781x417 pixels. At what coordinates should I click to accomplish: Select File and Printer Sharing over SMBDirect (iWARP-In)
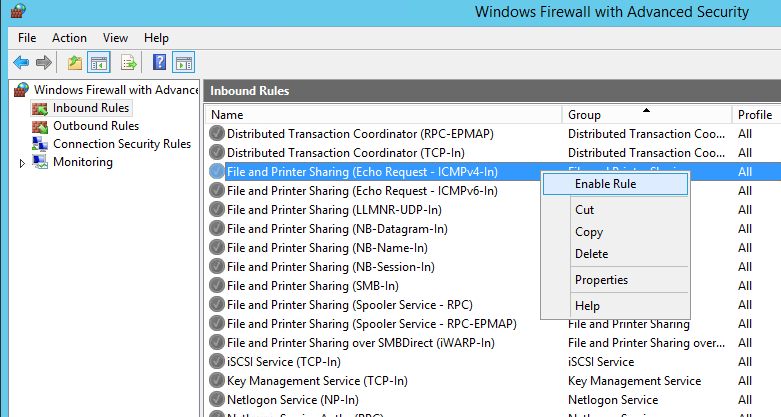pyautogui.click(x=361, y=343)
